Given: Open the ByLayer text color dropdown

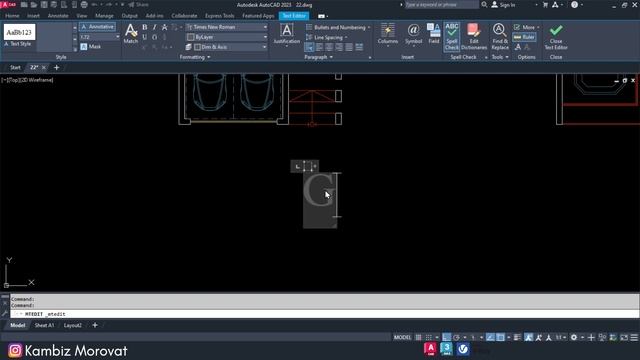Looking at the screenshot, I should (227, 37).
